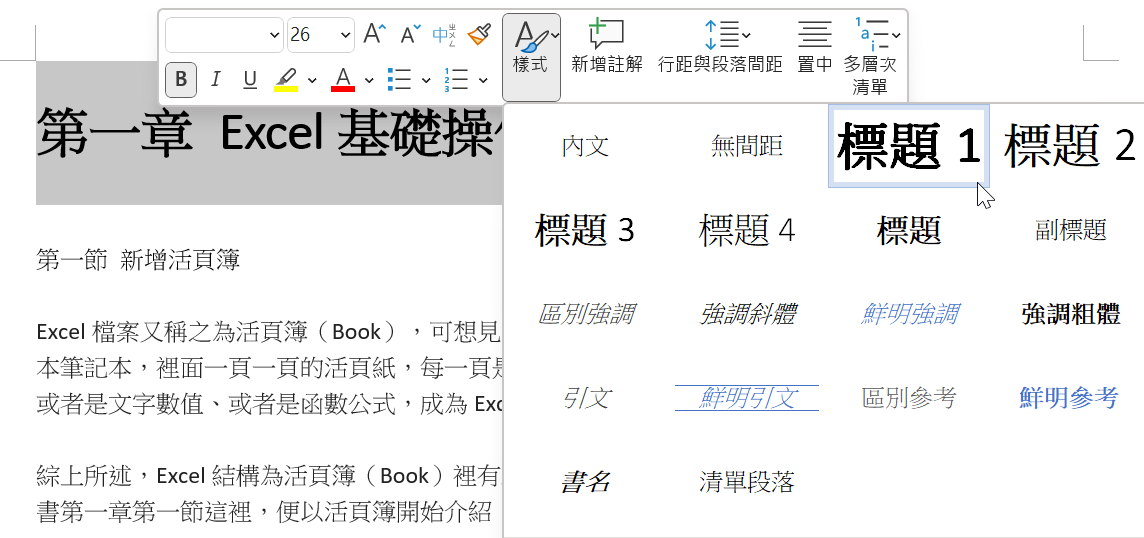Apply bullet list formatting
Image resolution: width=1144 pixels, height=538 pixels.
[400, 80]
